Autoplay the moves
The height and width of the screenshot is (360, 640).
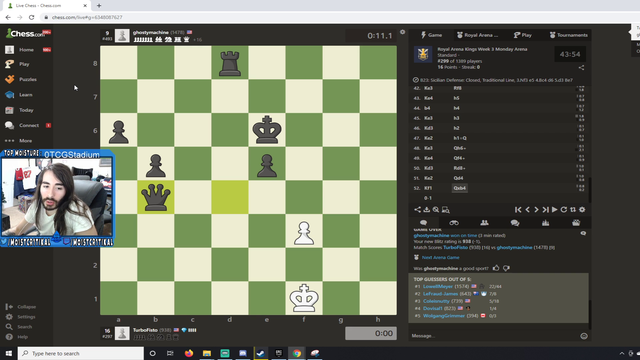[554, 209]
